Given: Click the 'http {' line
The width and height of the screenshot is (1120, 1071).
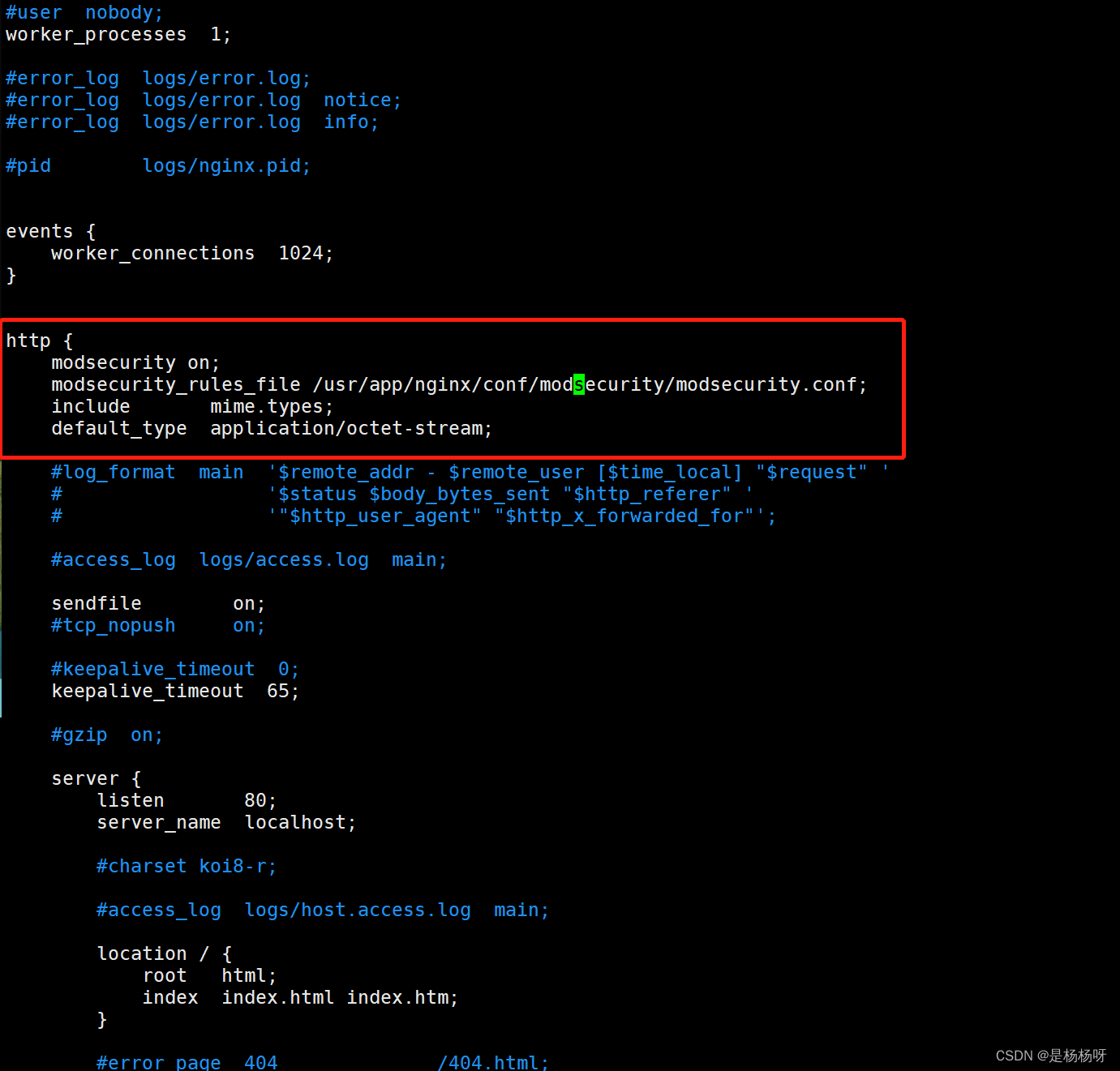Looking at the screenshot, I should tap(40, 341).
